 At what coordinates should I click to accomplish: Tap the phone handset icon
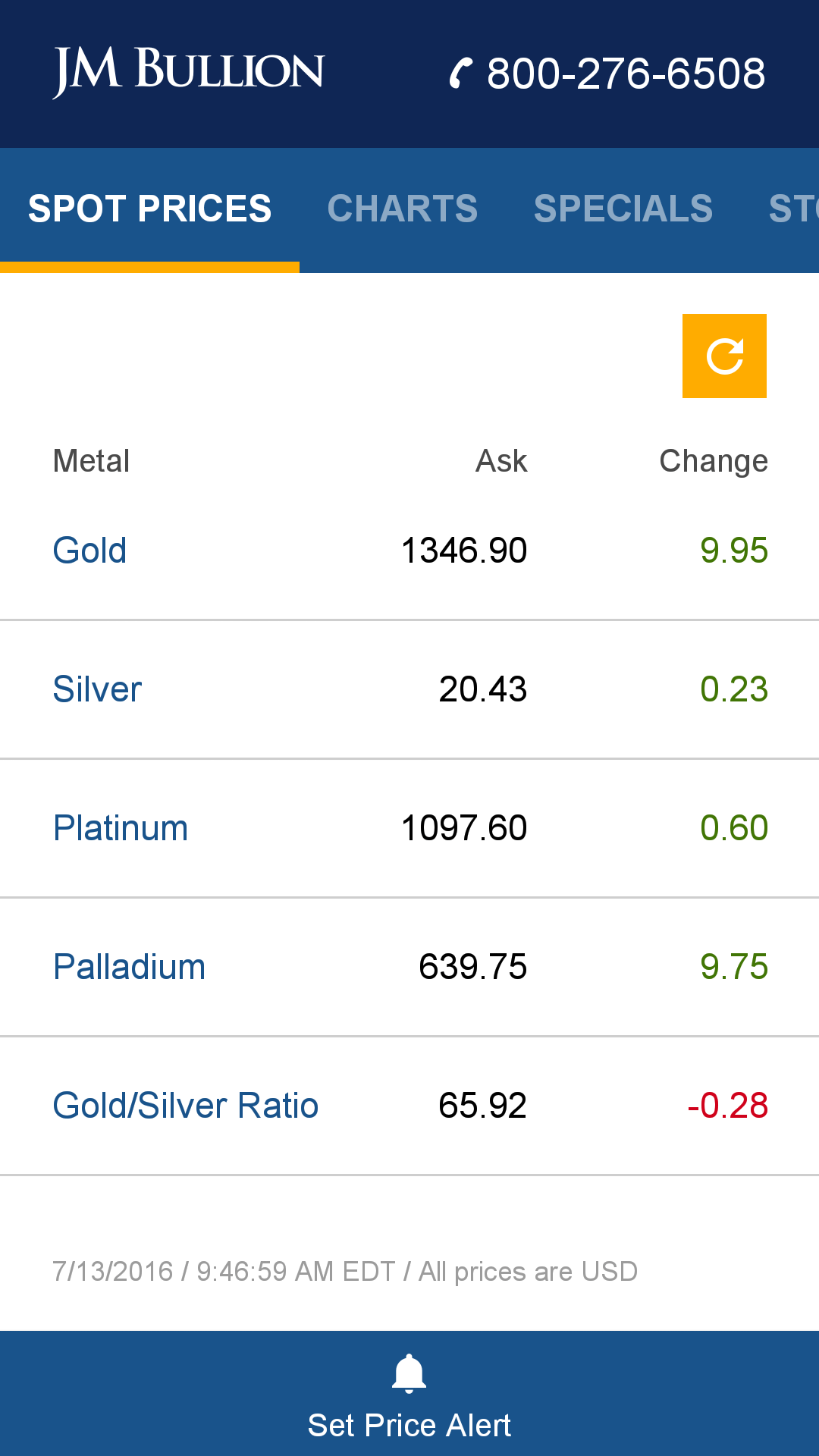pos(460,74)
